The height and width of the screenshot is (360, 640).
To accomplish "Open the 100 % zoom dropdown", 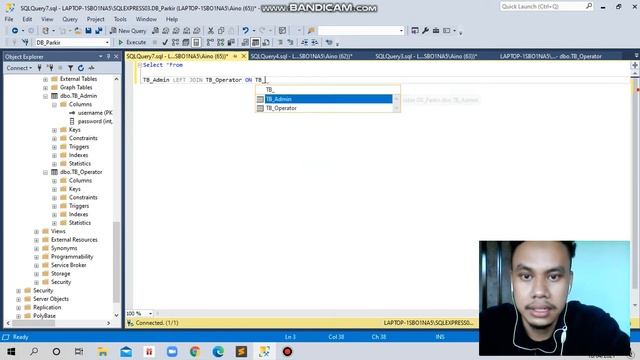I will point(151,313).
